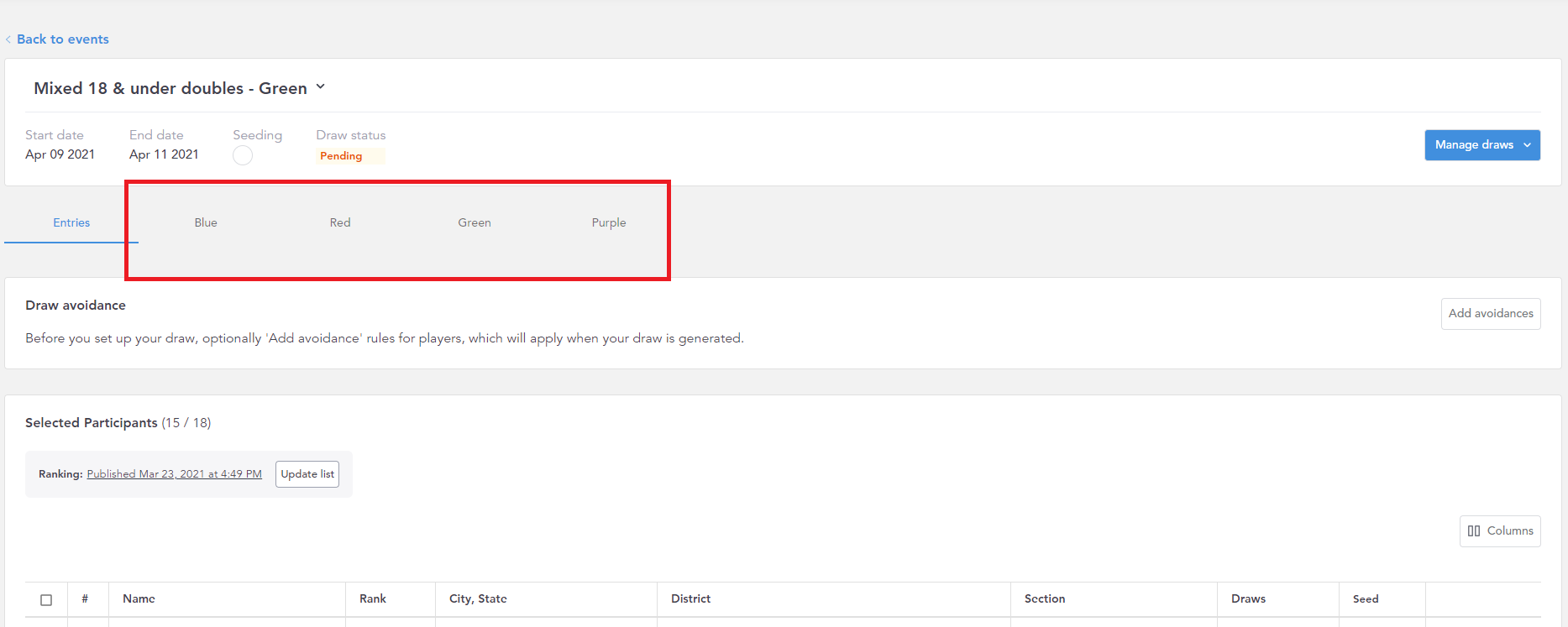Click the Selected Participants heading
This screenshot has height=627, width=1568.
tap(92, 423)
